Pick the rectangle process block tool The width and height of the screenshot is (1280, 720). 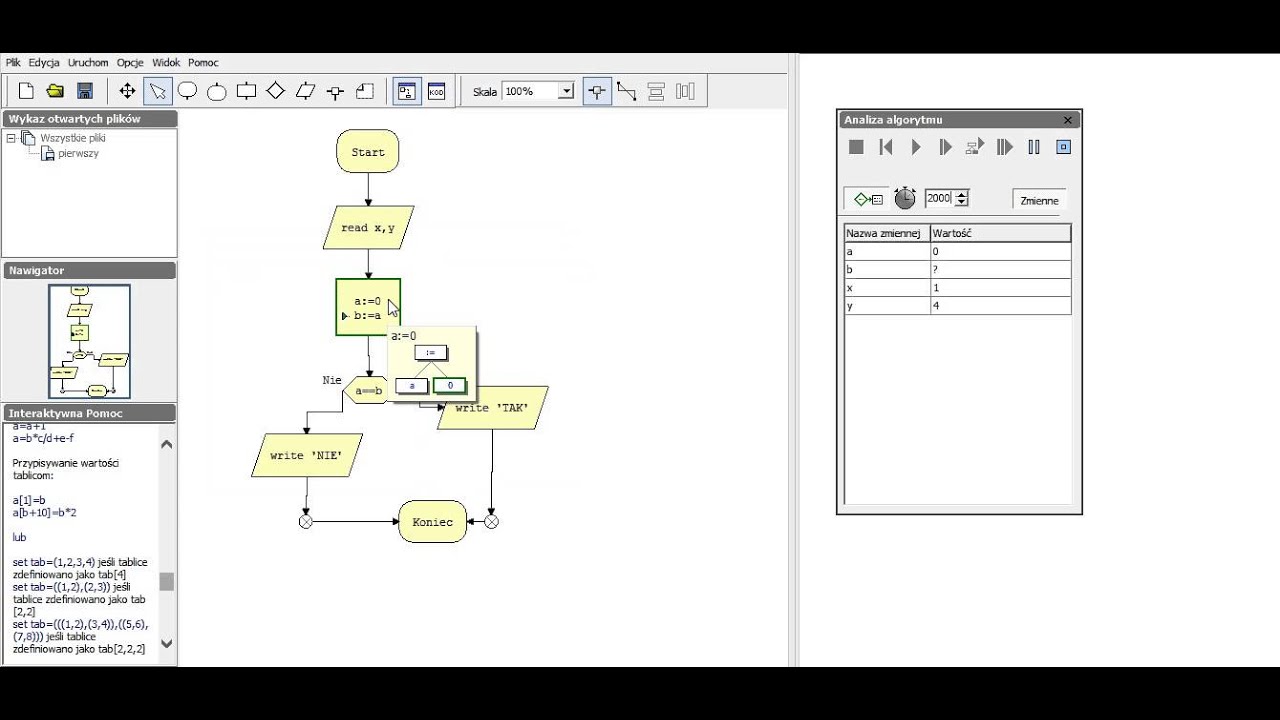tap(246, 91)
